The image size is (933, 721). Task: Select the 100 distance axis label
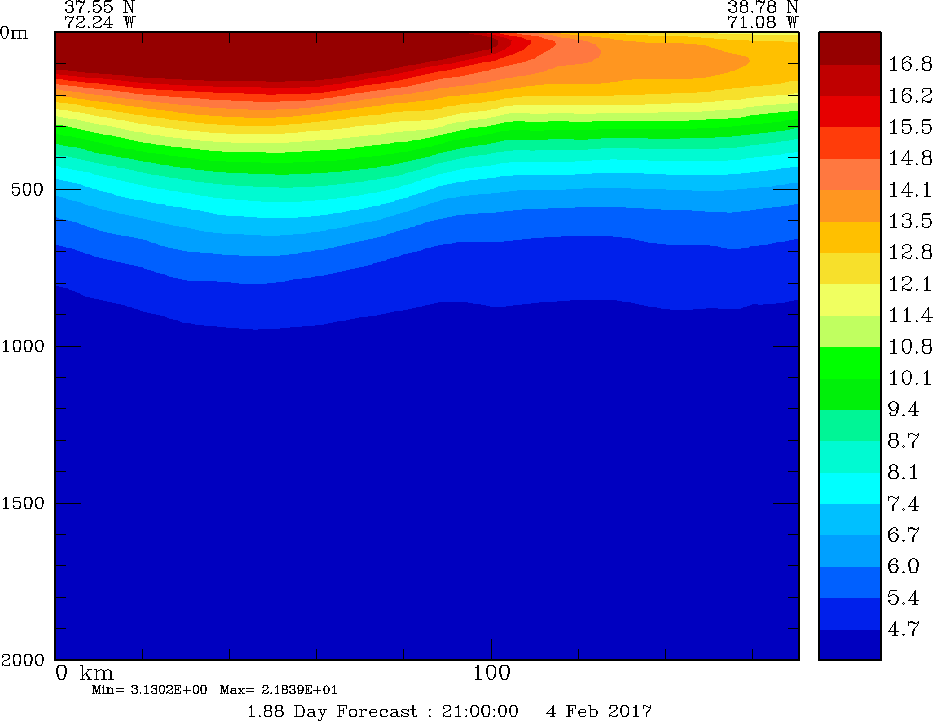coord(491,672)
